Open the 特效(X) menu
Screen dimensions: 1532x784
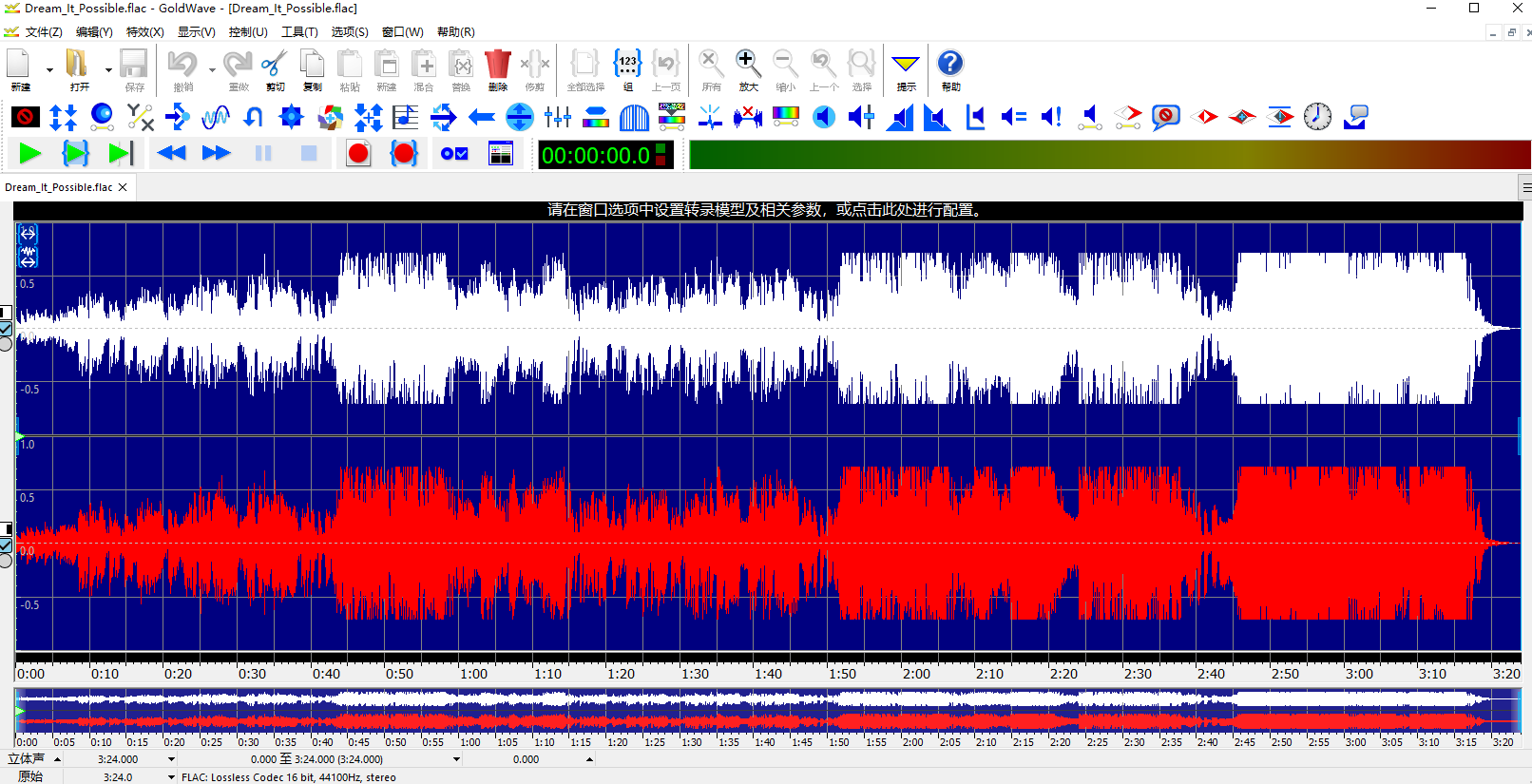click(x=144, y=31)
